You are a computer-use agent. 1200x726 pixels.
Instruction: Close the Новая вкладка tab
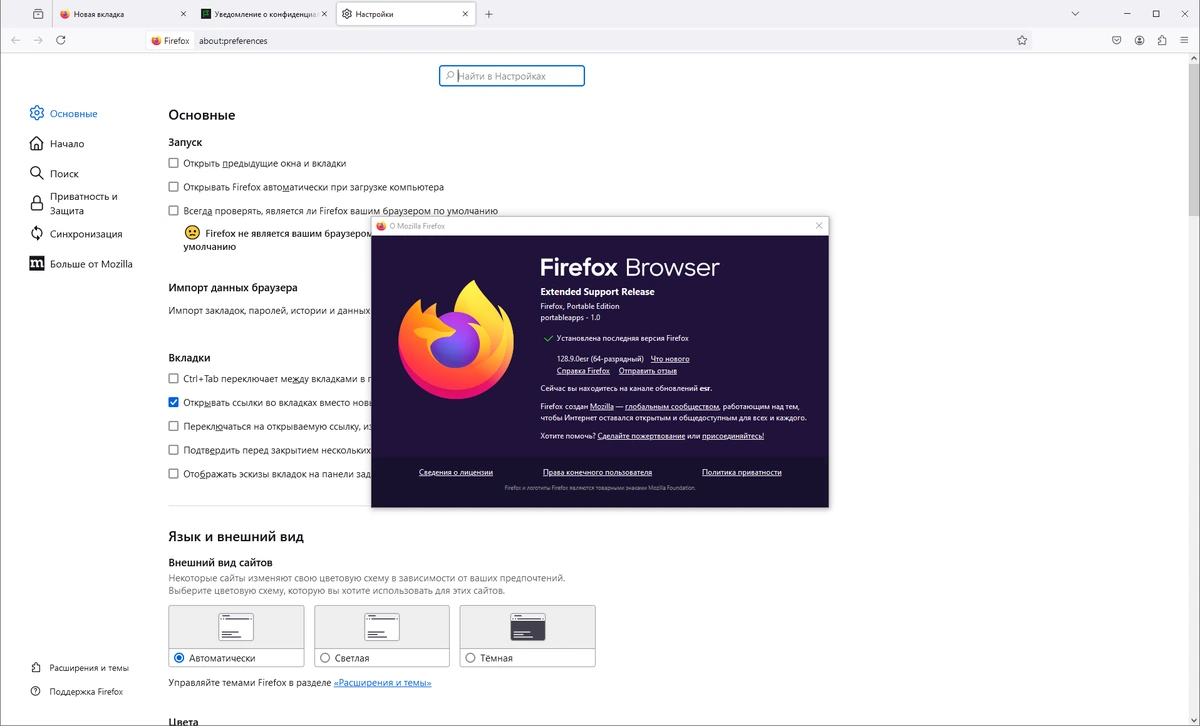point(183,14)
